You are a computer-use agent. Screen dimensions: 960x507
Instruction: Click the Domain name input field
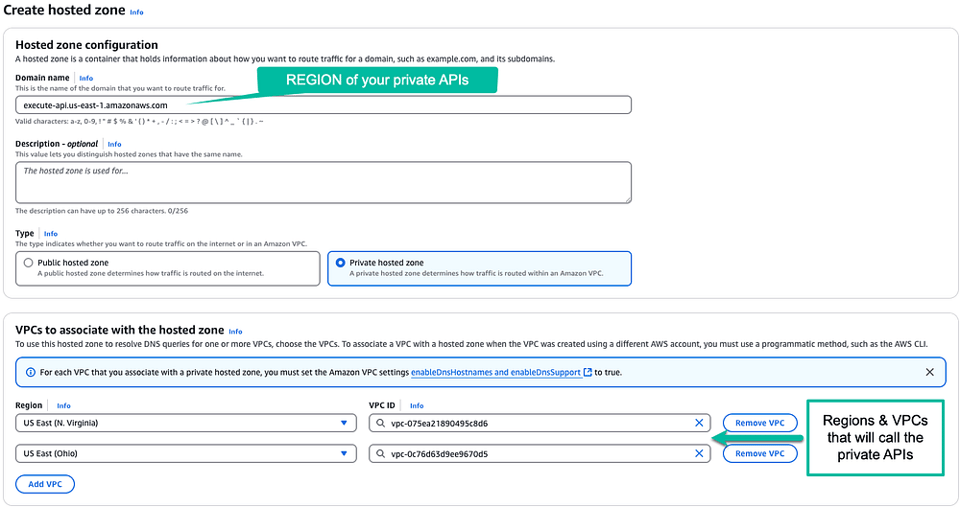[323, 105]
